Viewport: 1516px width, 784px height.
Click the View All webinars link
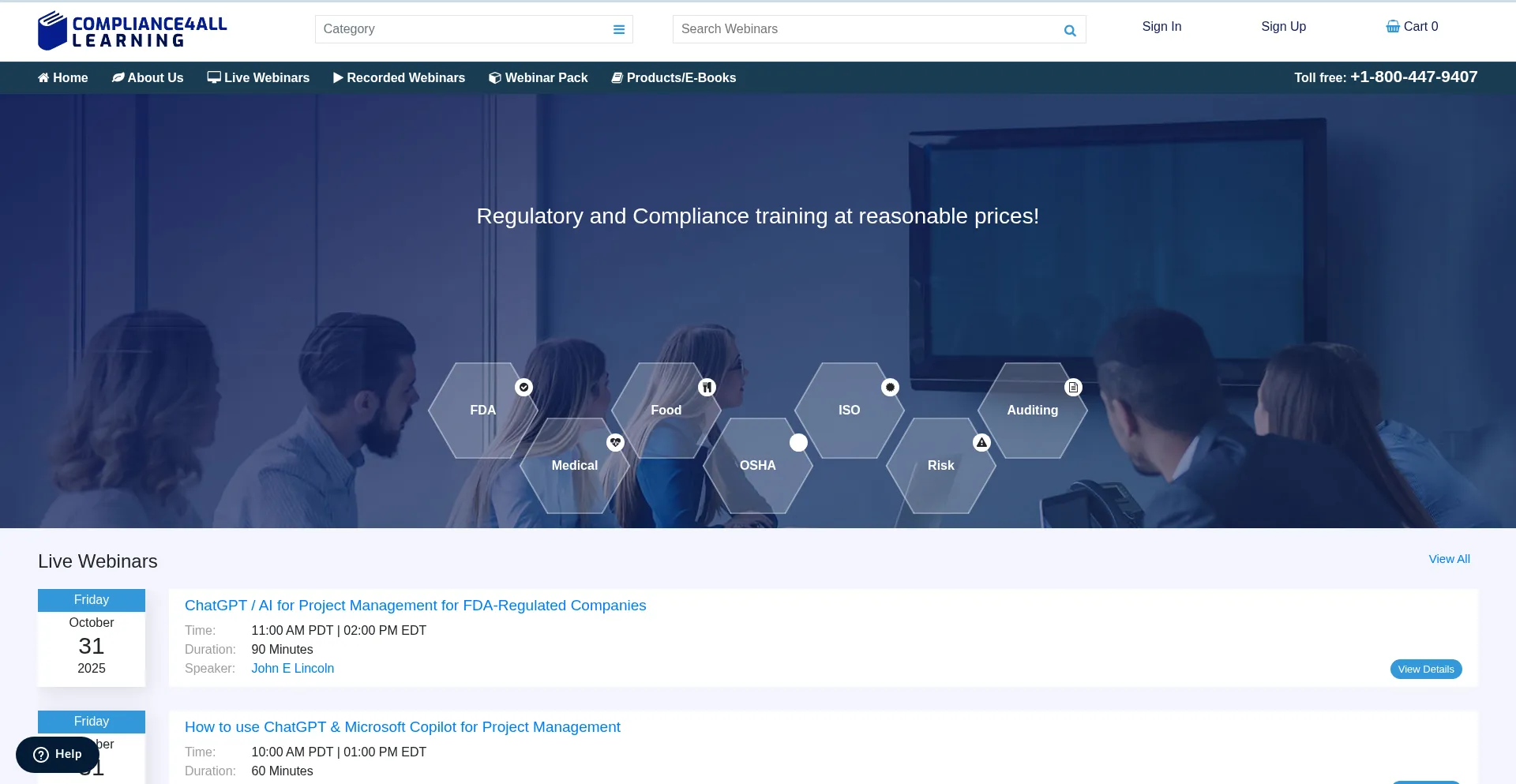pyautogui.click(x=1449, y=559)
